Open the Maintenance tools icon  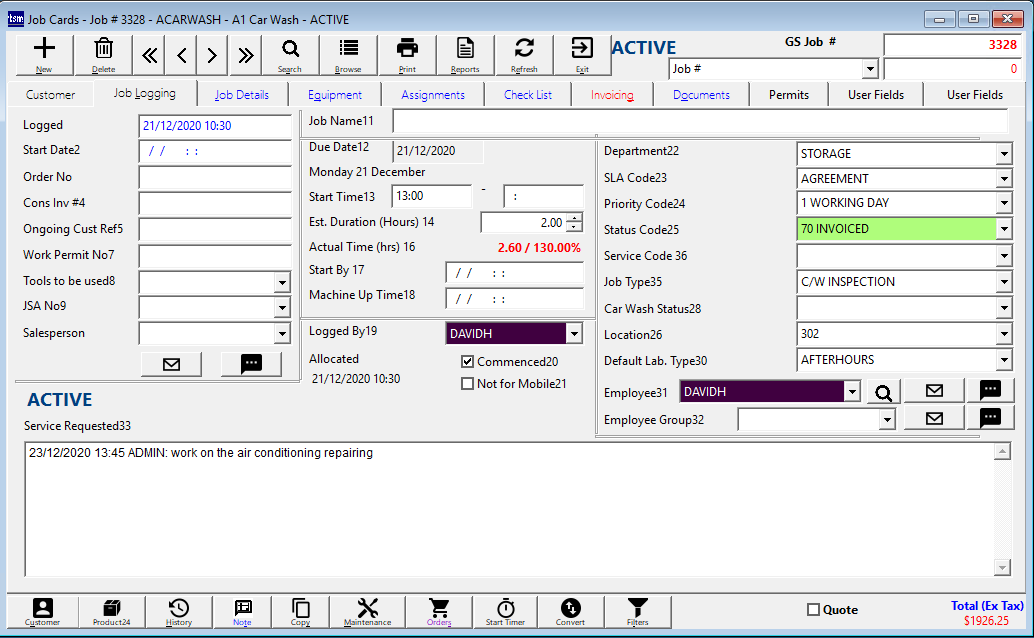[367, 612]
